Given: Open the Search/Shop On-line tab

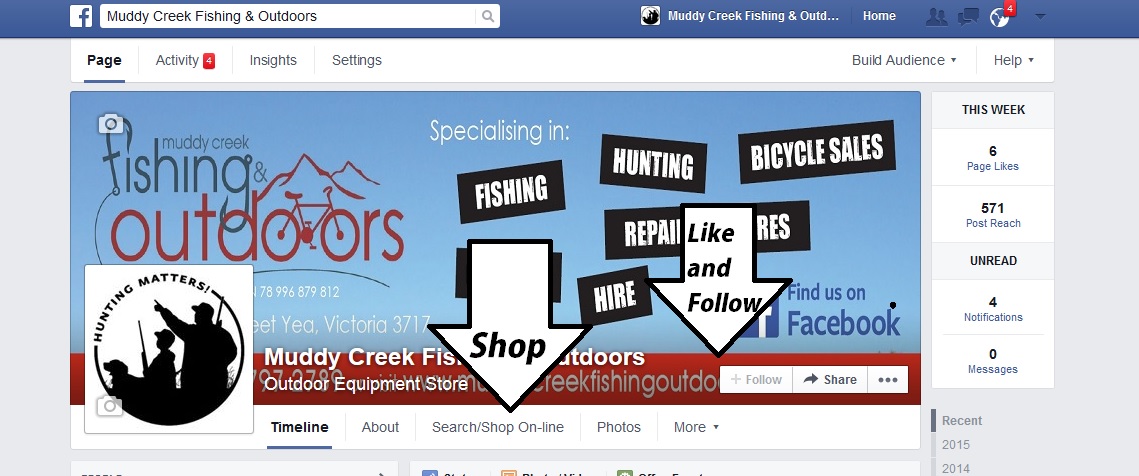Looking at the screenshot, I should pyautogui.click(x=498, y=427).
